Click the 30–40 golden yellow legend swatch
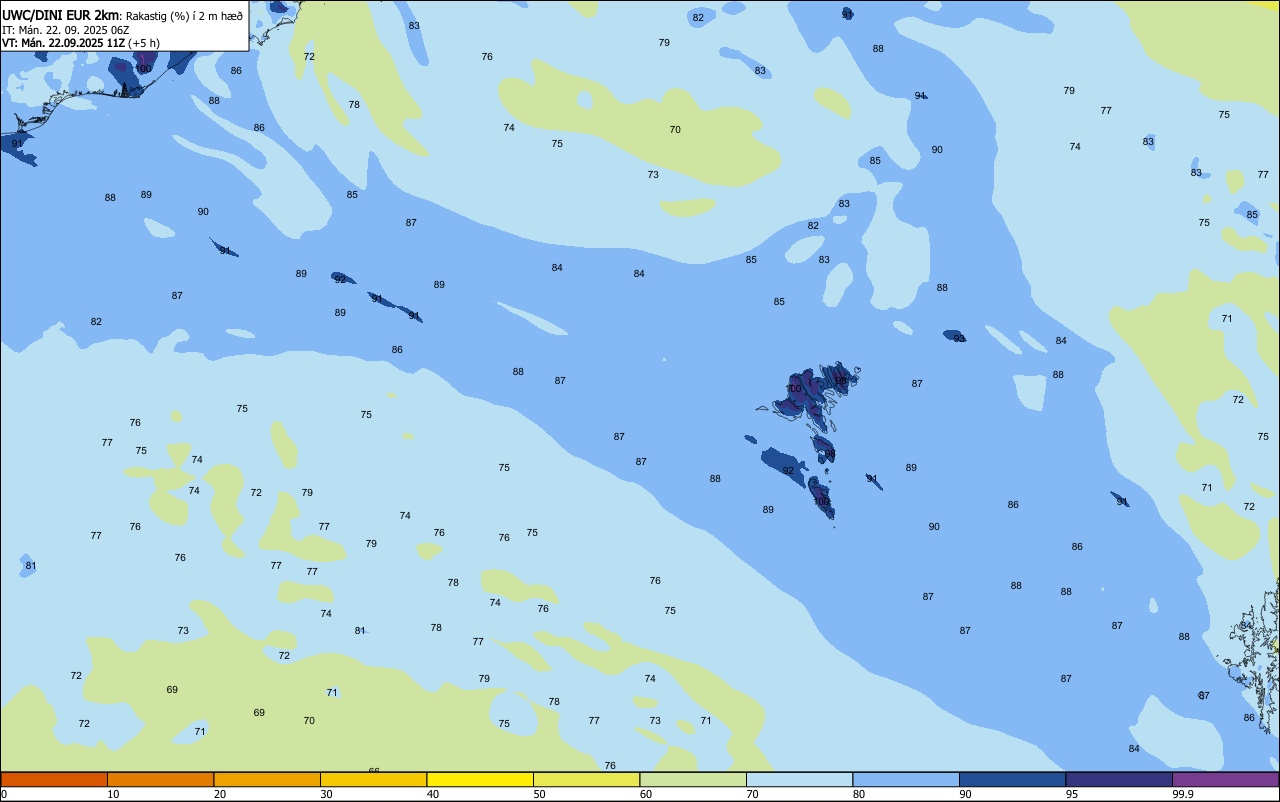 tap(373, 779)
